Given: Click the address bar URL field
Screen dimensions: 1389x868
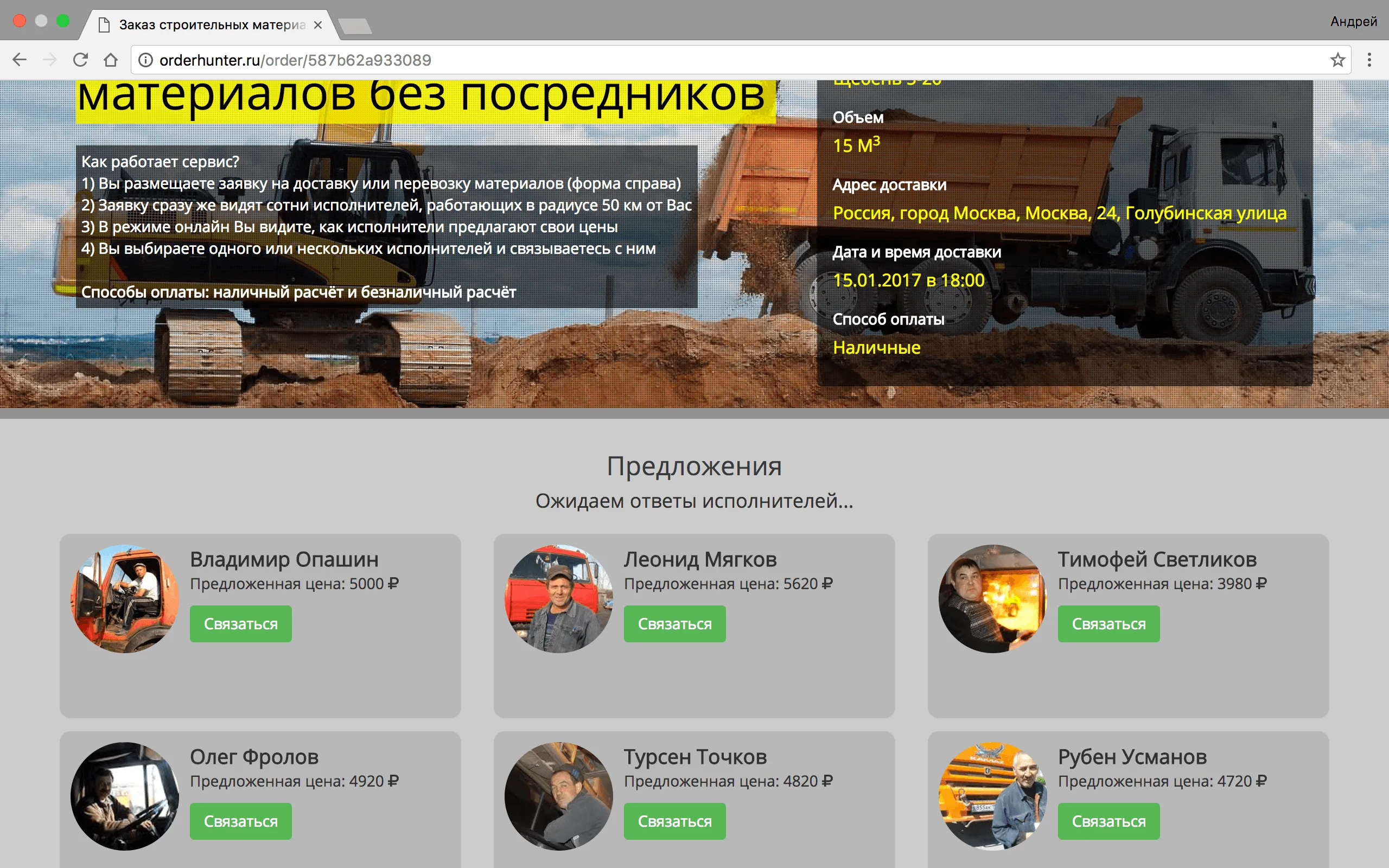Looking at the screenshot, I should point(689,60).
